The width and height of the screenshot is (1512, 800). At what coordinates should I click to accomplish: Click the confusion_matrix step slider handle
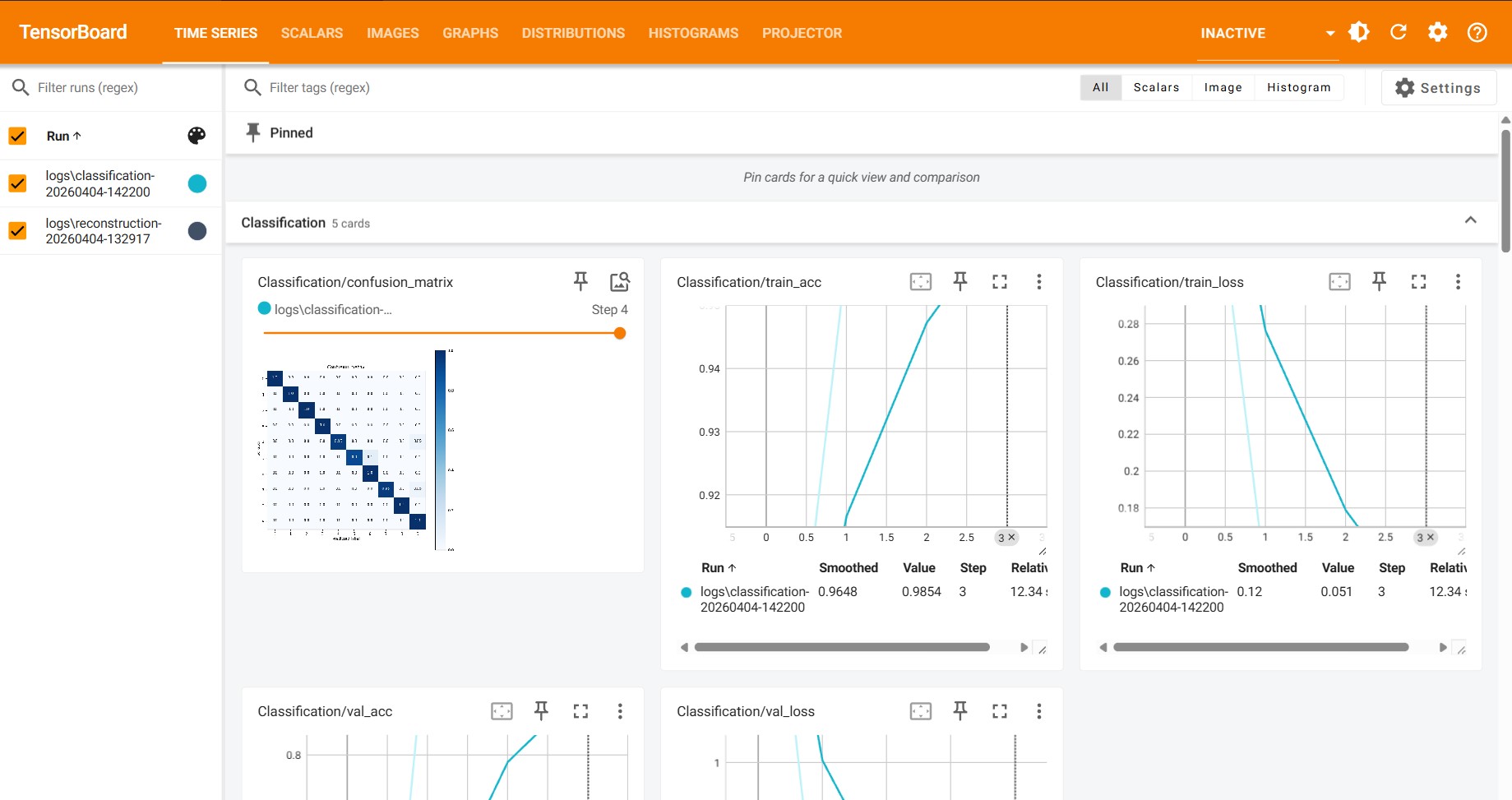click(620, 333)
